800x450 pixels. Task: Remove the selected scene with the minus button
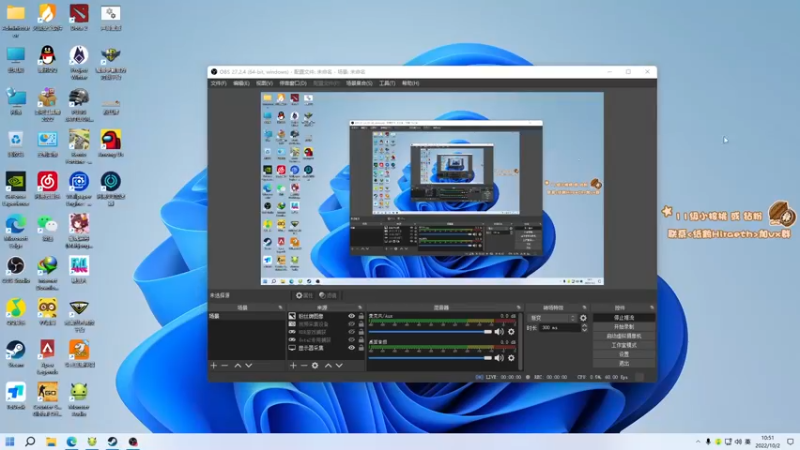click(224, 366)
